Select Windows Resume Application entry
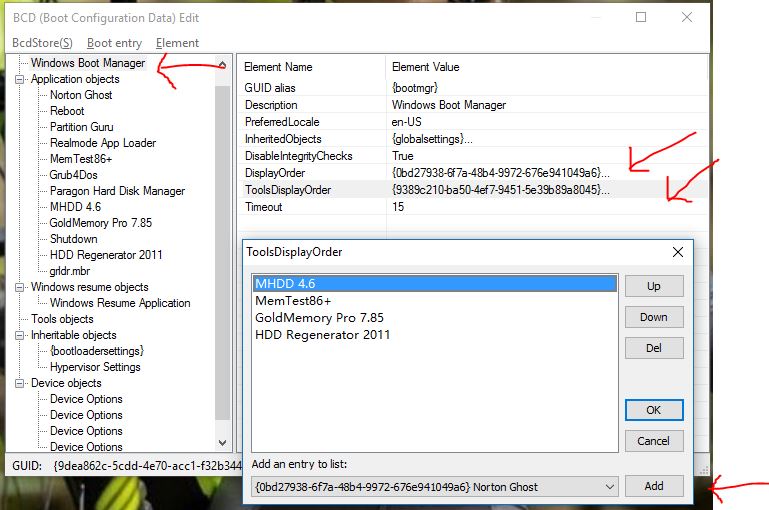Viewport: 769px width, 510px height. point(120,303)
